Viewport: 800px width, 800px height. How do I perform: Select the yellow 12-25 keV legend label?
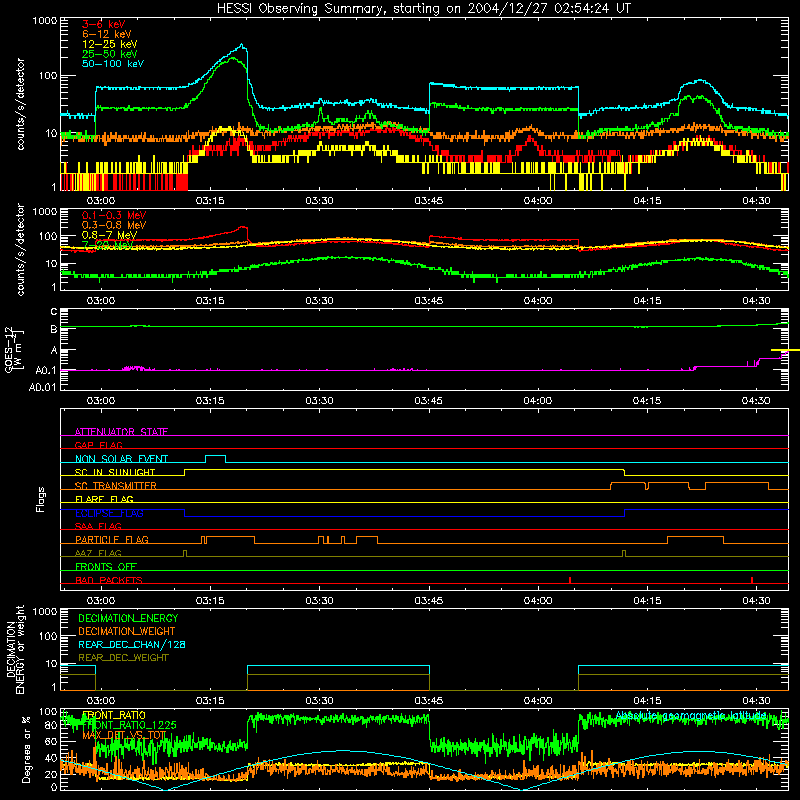(x=109, y=44)
